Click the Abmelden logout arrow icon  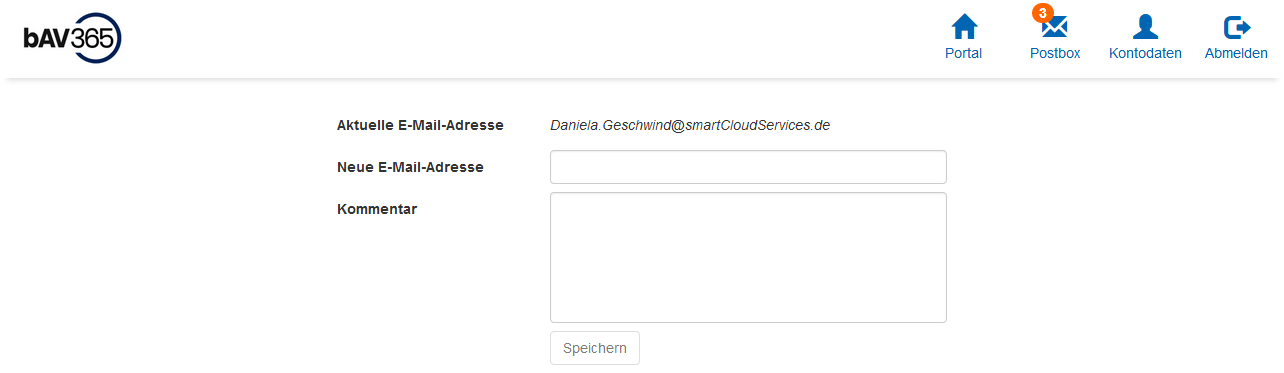coord(1237,27)
